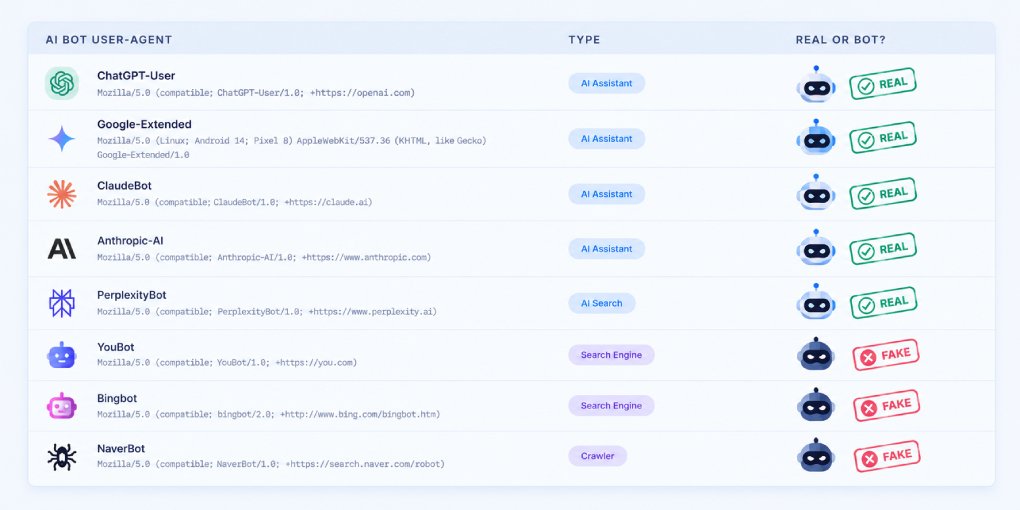The width and height of the screenshot is (1020, 510).
Task: Click the robot head in ChatGPT-User row
Action: click(x=816, y=85)
